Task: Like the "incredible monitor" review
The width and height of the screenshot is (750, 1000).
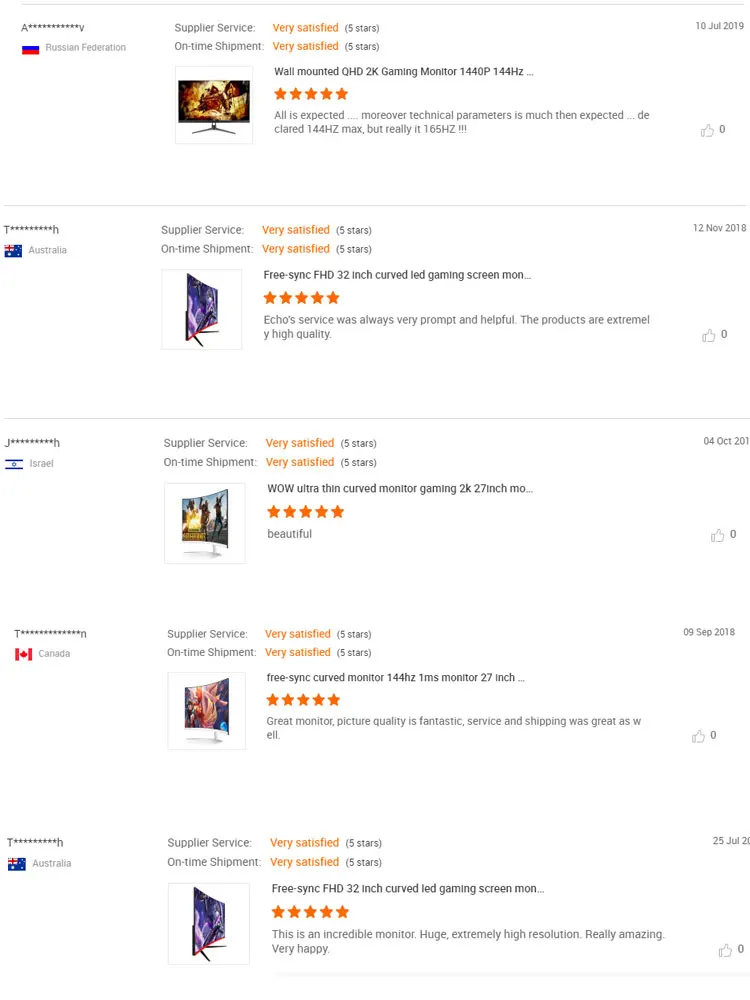Action: point(725,950)
